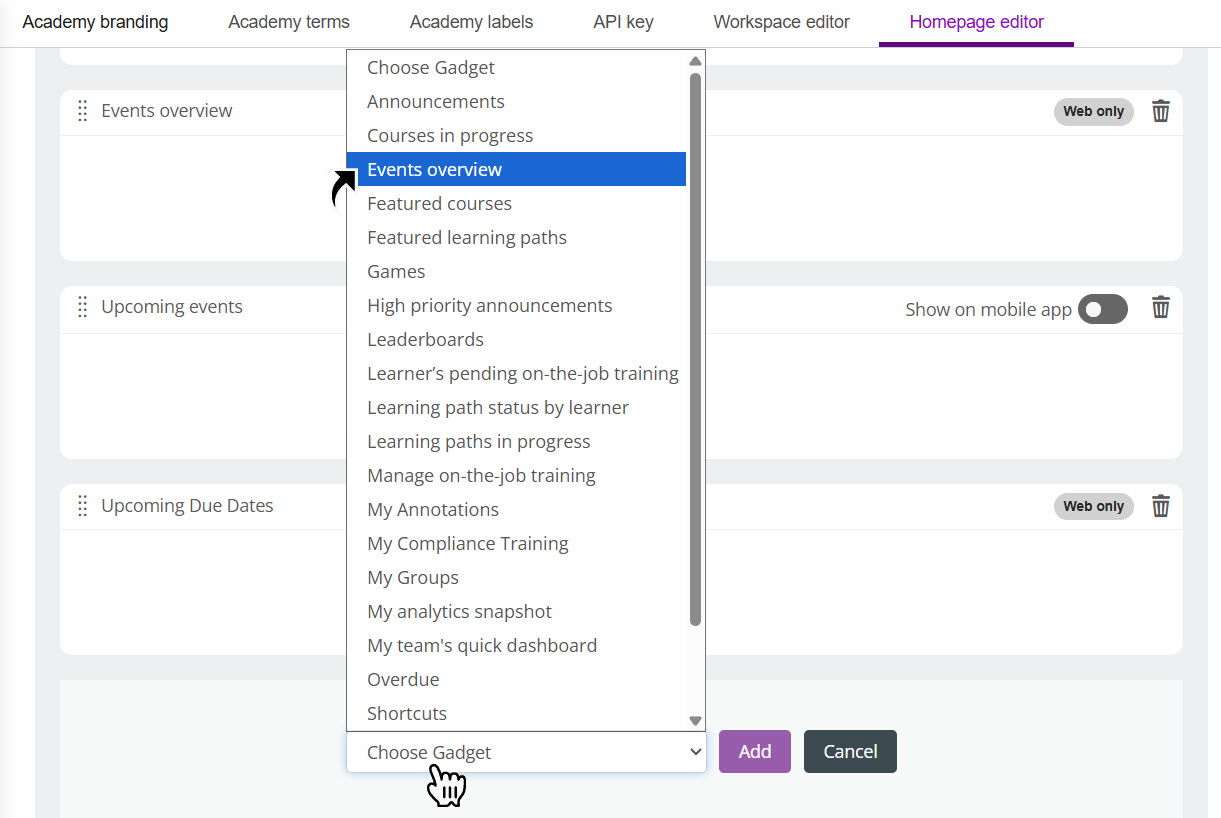Click the Web only badge on Upcoming Due Dates
1221x818 pixels.
1093,506
